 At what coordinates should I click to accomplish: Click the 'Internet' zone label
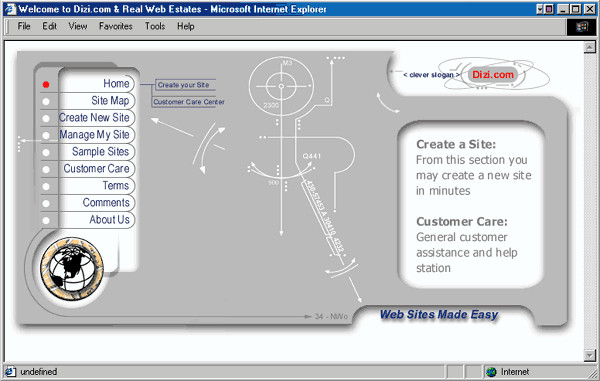point(515,372)
